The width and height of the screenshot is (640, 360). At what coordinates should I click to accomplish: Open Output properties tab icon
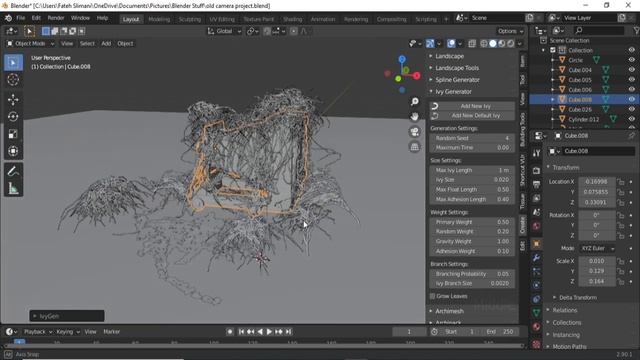pyautogui.click(x=536, y=184)
